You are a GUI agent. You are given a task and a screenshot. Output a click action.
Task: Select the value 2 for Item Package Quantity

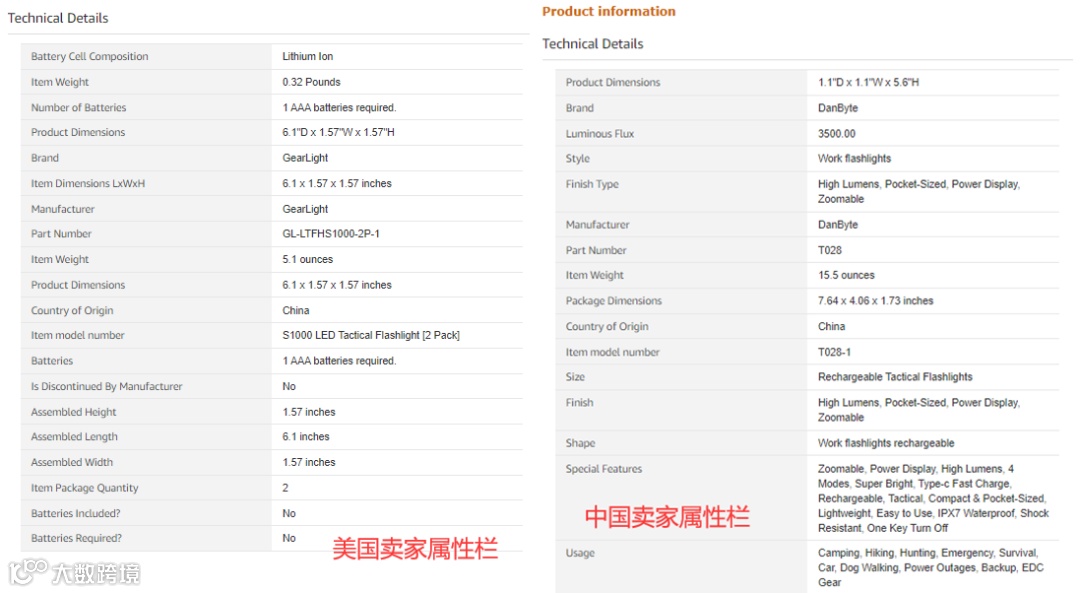tap(285, 488)
